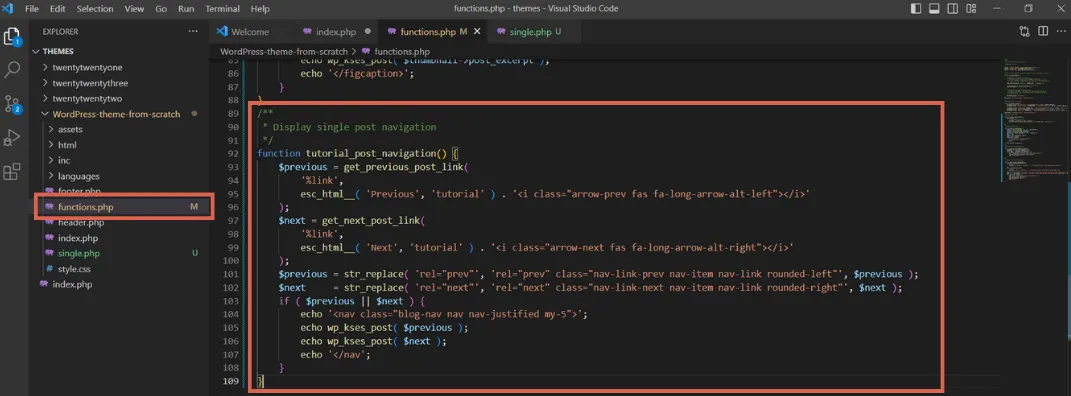Click the EXPLORER panel title
Viewport: 1071px width, 396px height.
pyautogui.click(x=60, y=31)
